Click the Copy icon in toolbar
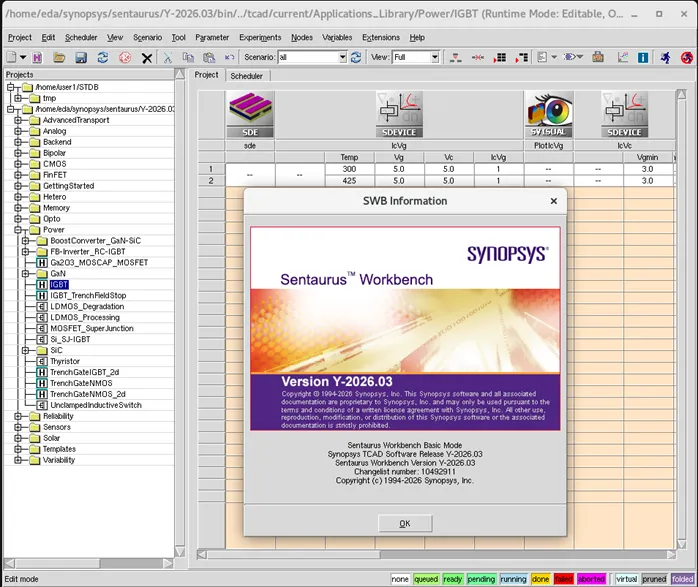The height and width of the screenshot is (587, 698). pos(188,57)
